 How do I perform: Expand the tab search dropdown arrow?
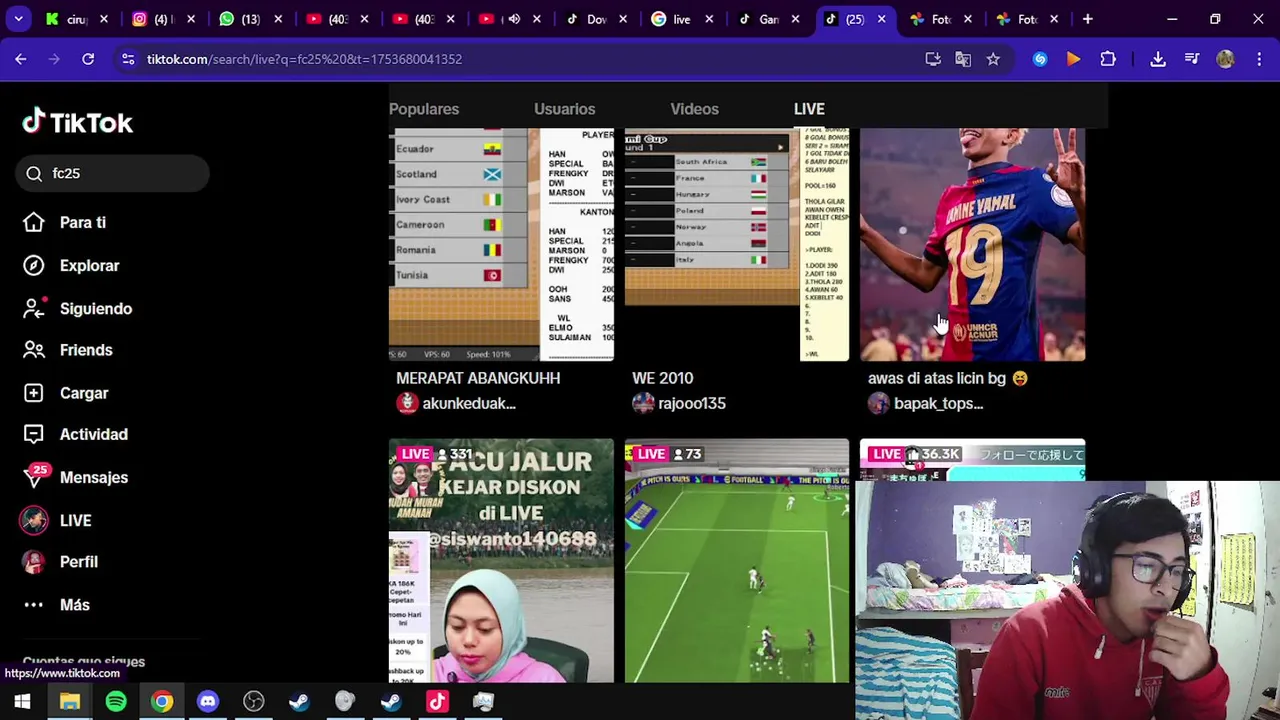coord(18,19)
